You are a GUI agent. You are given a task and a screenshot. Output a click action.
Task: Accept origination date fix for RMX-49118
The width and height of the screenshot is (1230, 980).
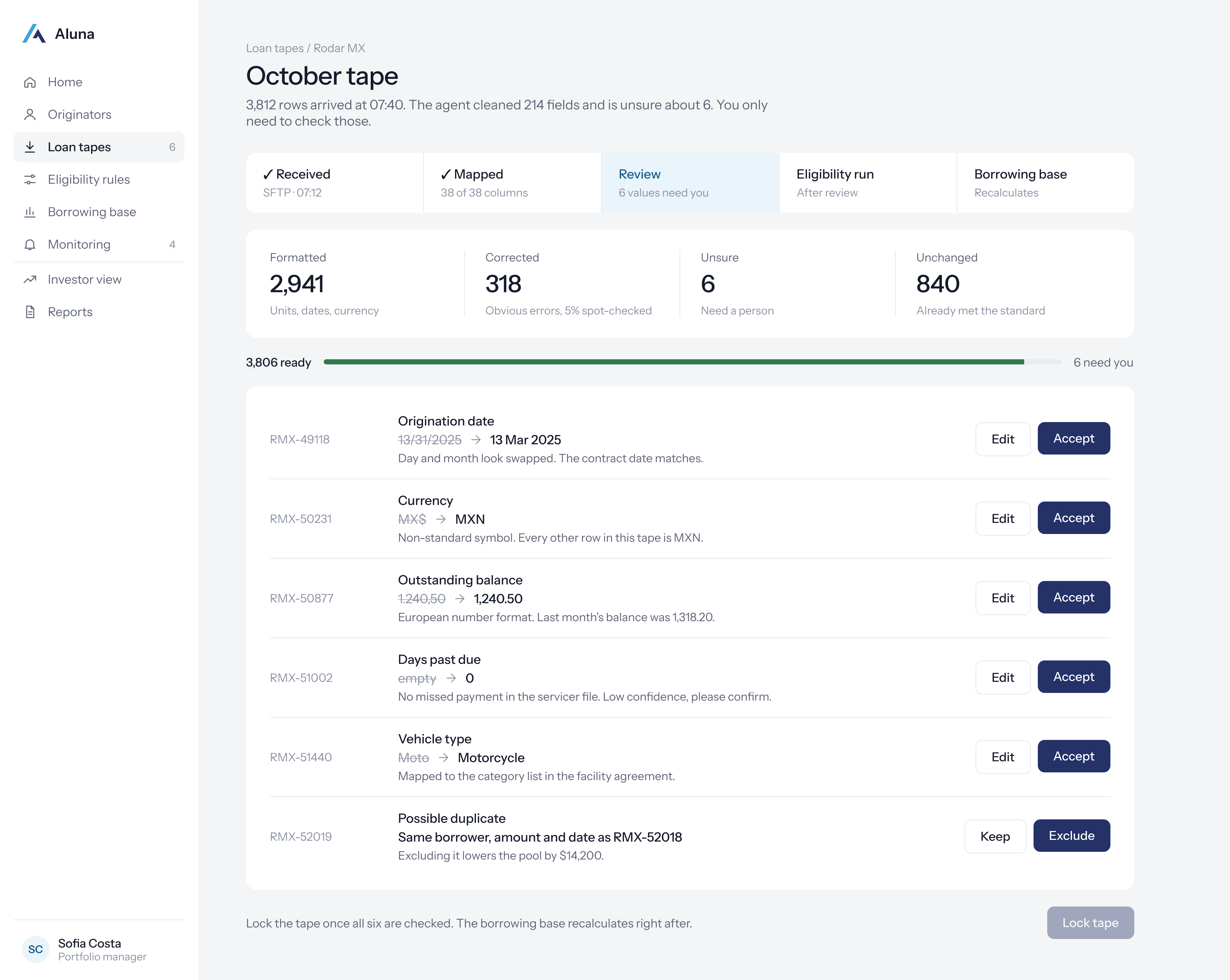(1073, 438)
